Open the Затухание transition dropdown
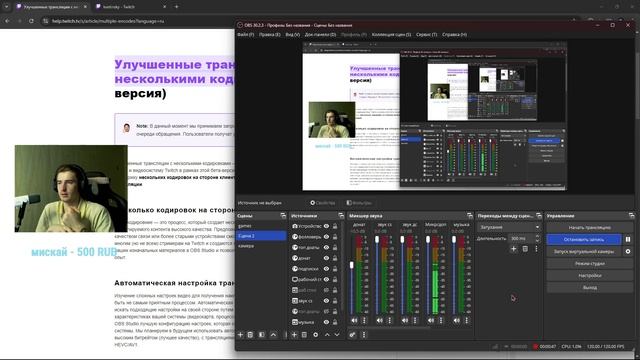640x360 pixels. 509,227
